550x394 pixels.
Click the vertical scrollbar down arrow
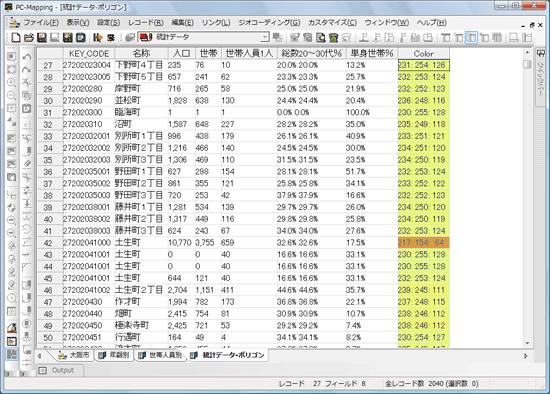[527, 343]
